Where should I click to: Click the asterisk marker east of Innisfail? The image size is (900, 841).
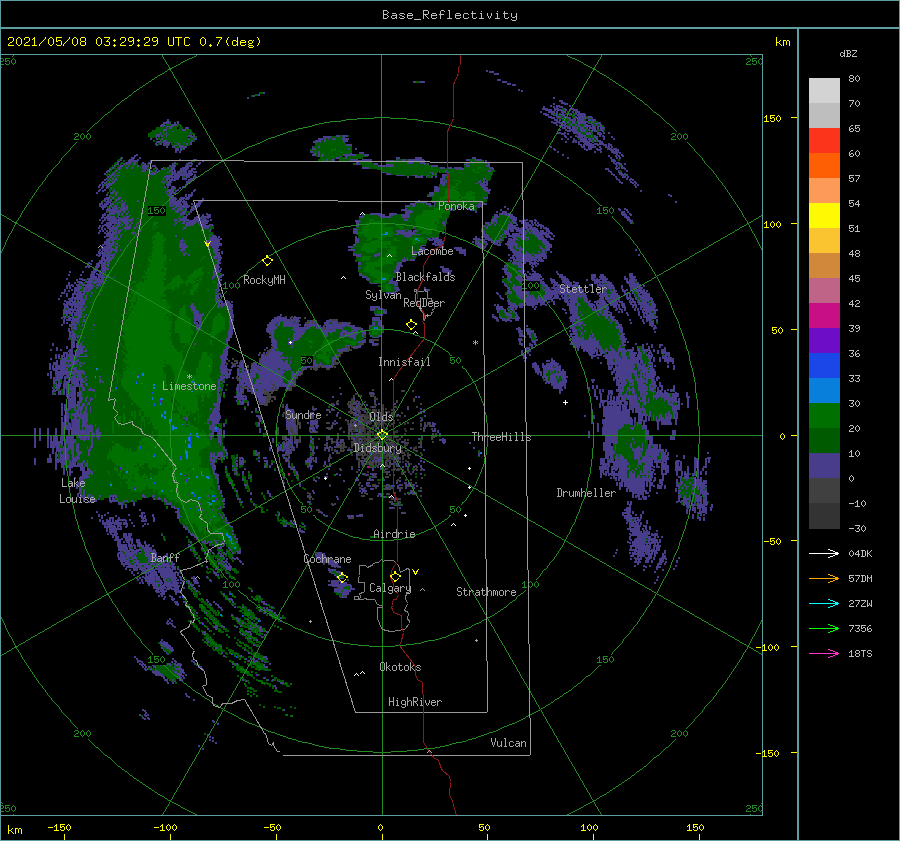(475, 343)
